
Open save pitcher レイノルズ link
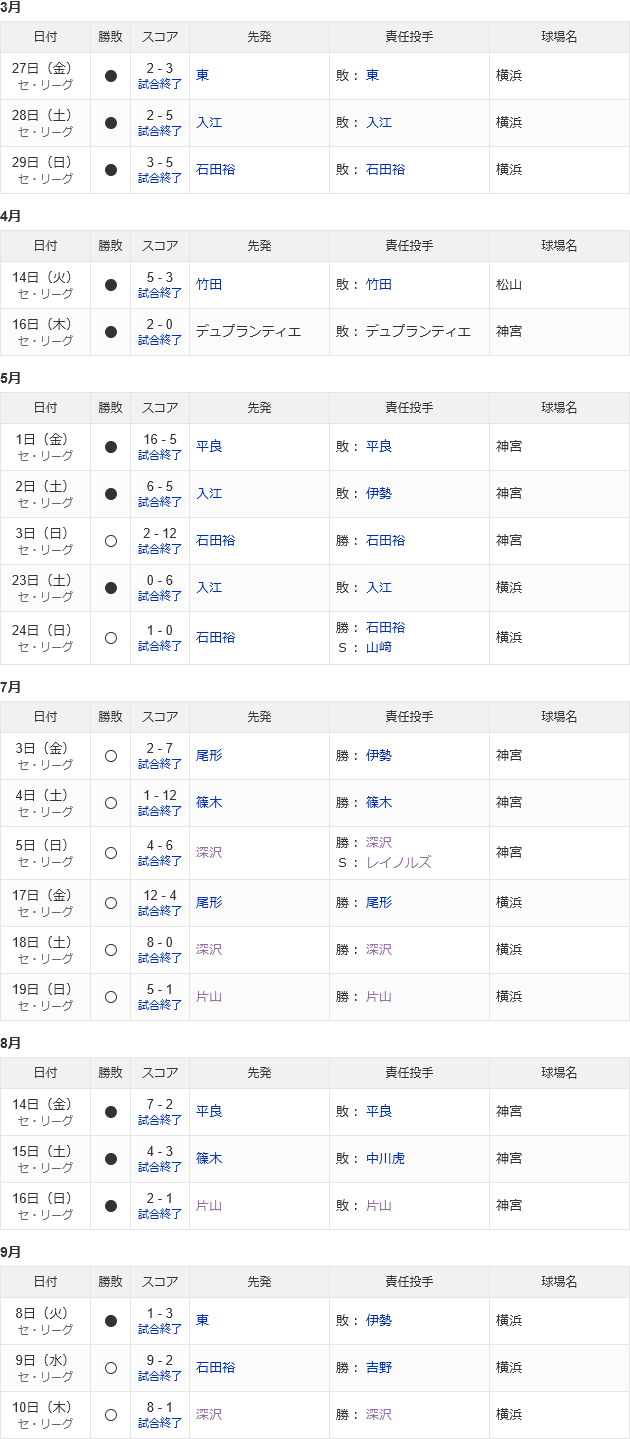tap(399, 862)
